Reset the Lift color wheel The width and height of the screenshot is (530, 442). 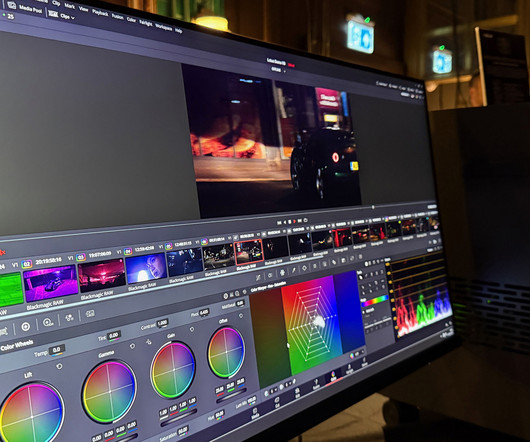tap(59, 366)
